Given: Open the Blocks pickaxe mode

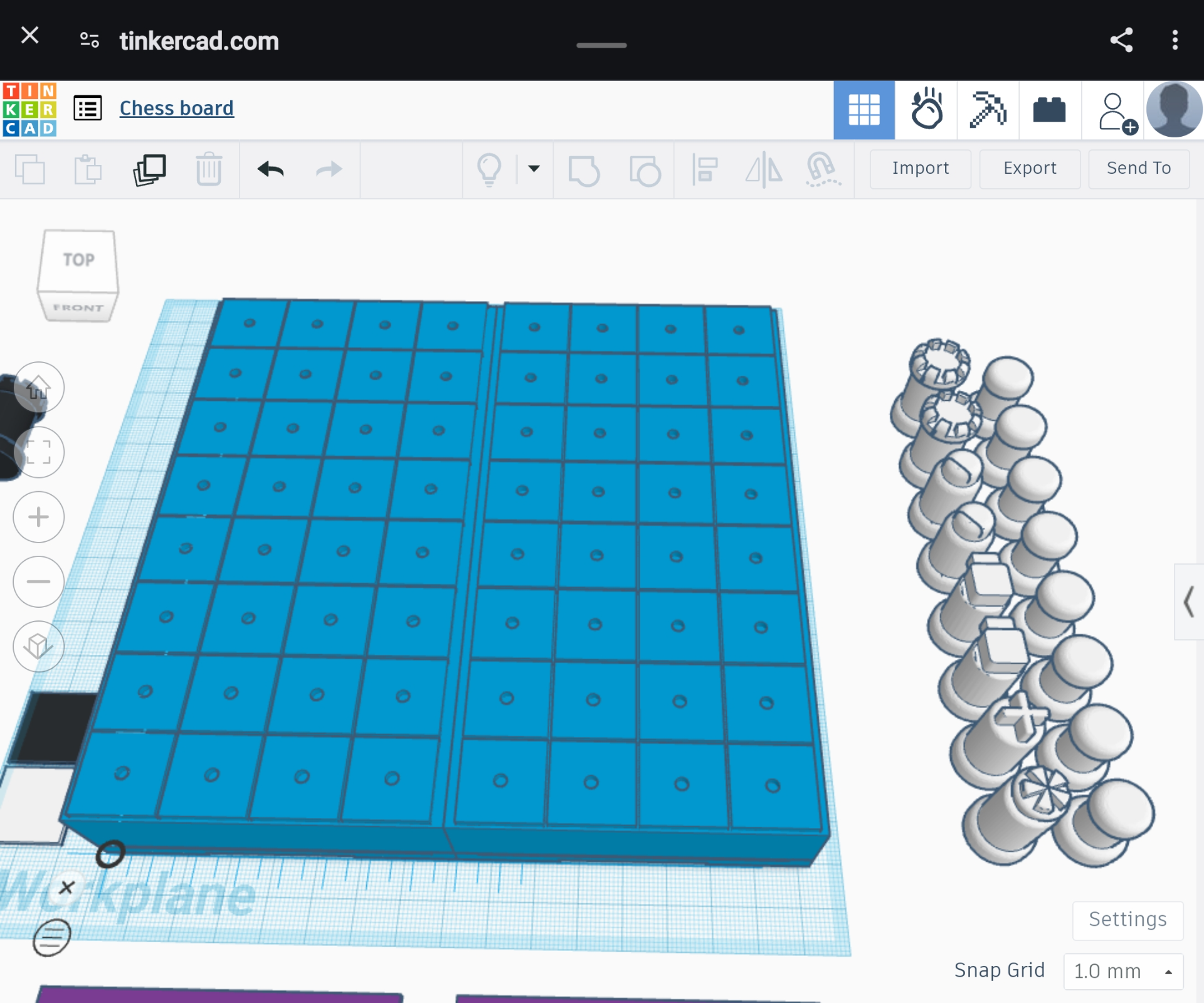Looking at the screenshot, I should [x=988, y=109].
